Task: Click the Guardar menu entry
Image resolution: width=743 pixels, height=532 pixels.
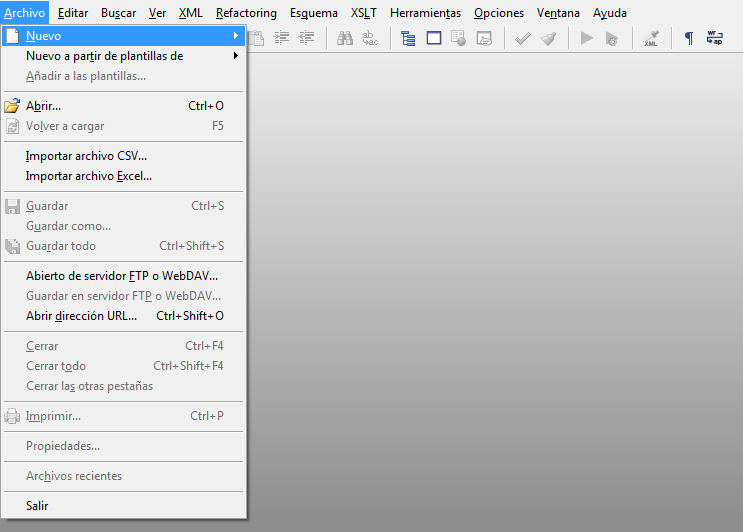Action: point(123,206)
